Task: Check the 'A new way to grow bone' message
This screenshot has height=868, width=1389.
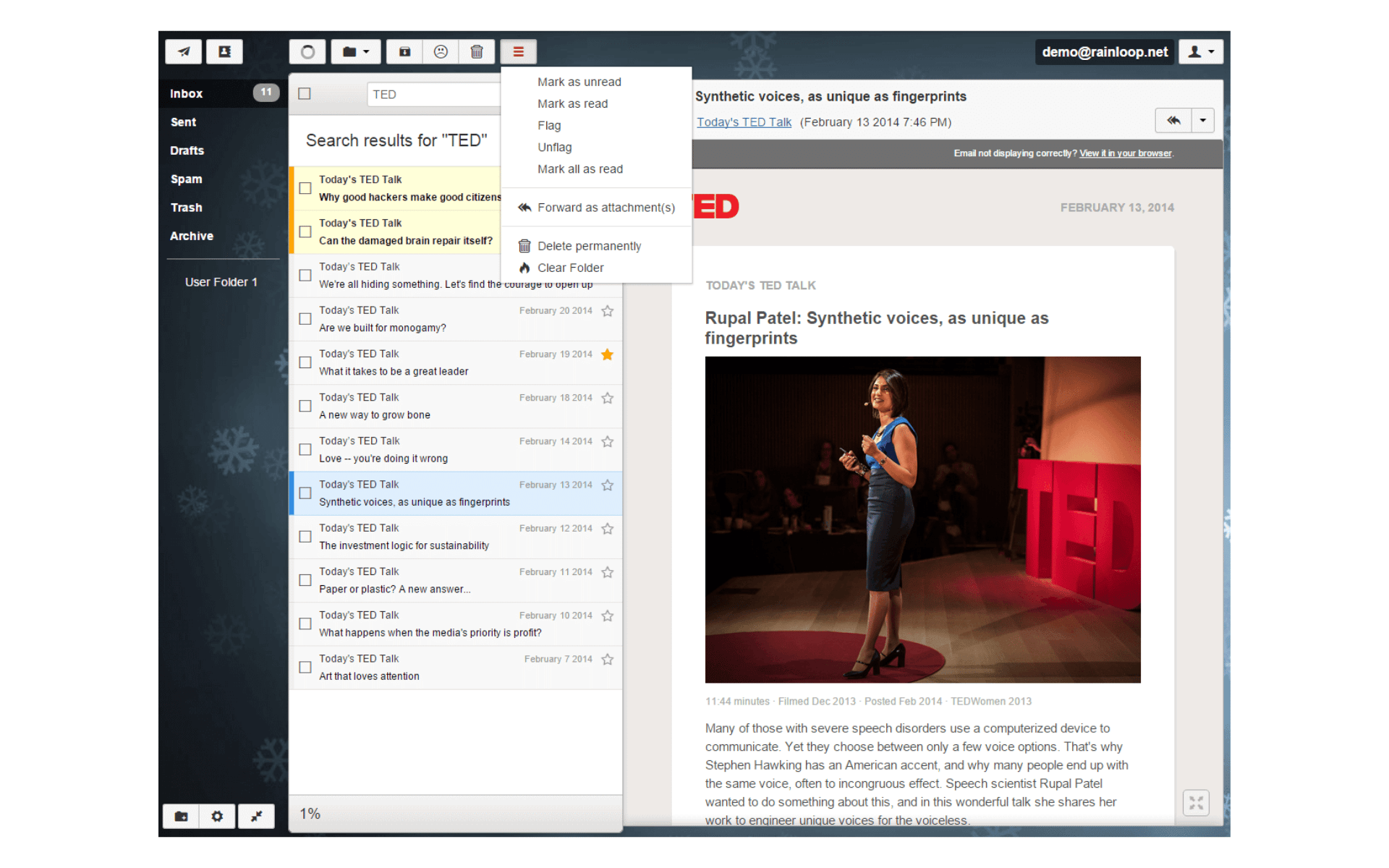Action: (305, 406)
